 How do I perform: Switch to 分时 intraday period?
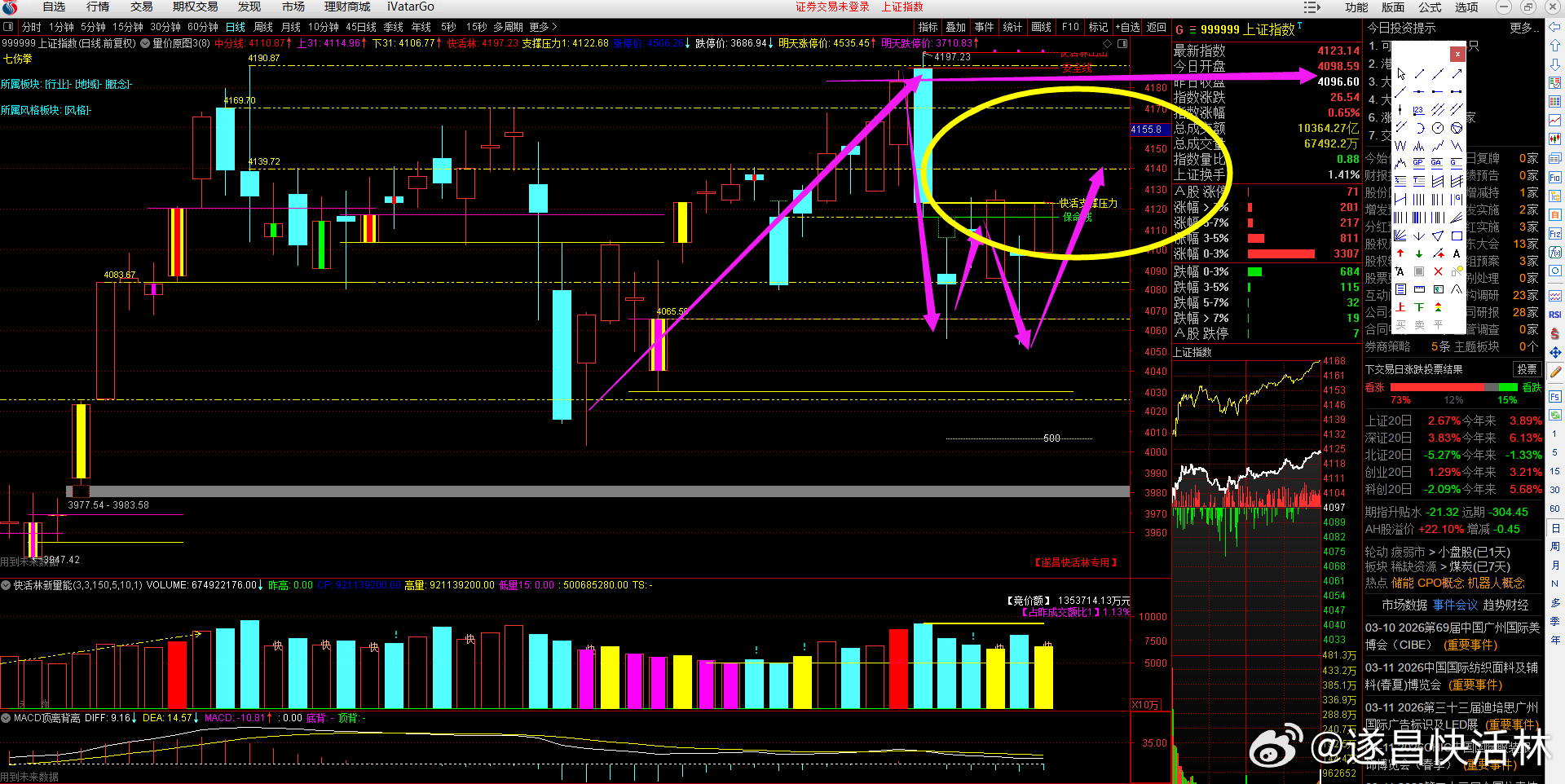coord(31,27)
